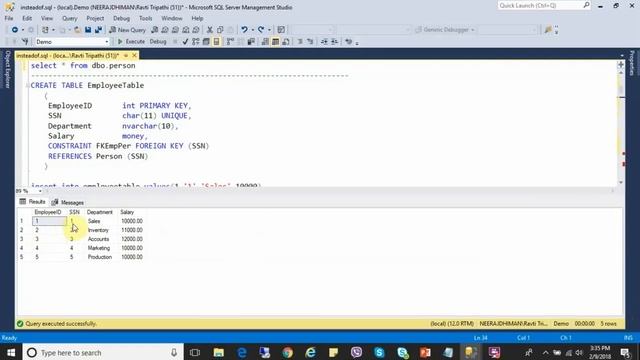Click the Undo arrow icon
Image resolution: width=640 pixels, height=360 pixels.
click(x=244, y=30)
